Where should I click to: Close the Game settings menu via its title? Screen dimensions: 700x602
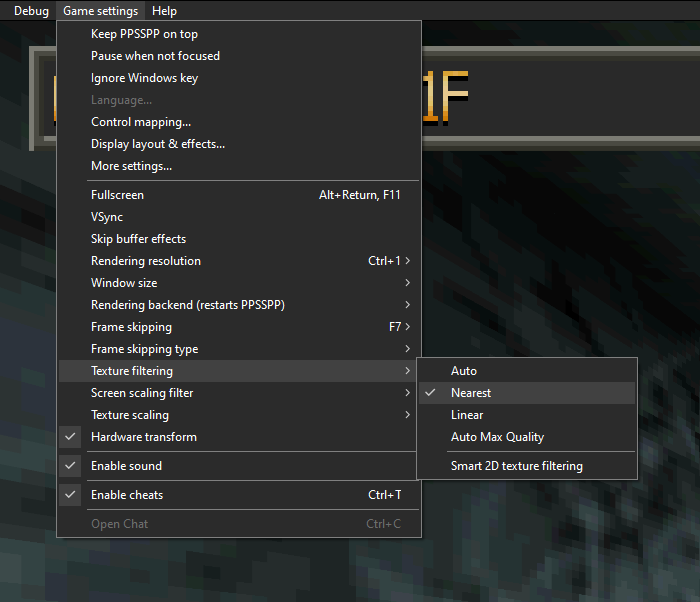pos(100,11)
